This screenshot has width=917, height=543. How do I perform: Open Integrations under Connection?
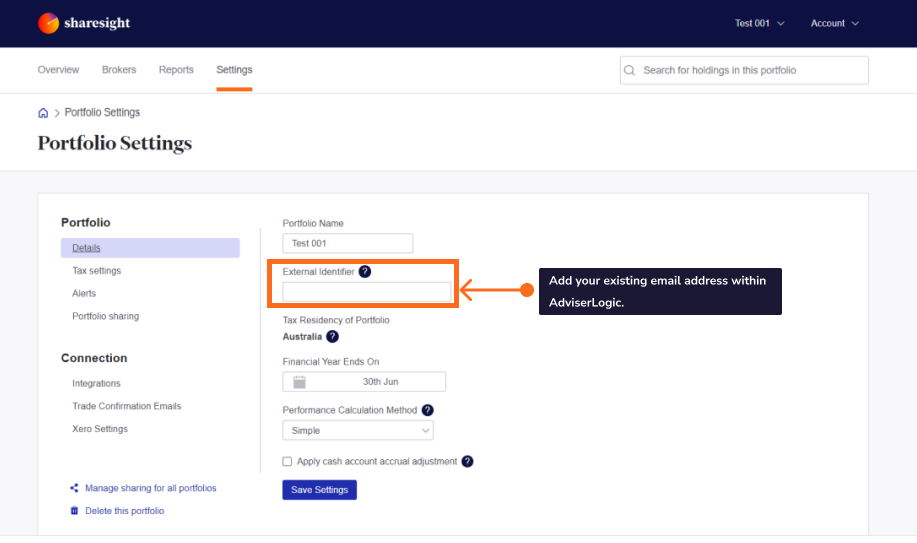[x=96, y=383]
